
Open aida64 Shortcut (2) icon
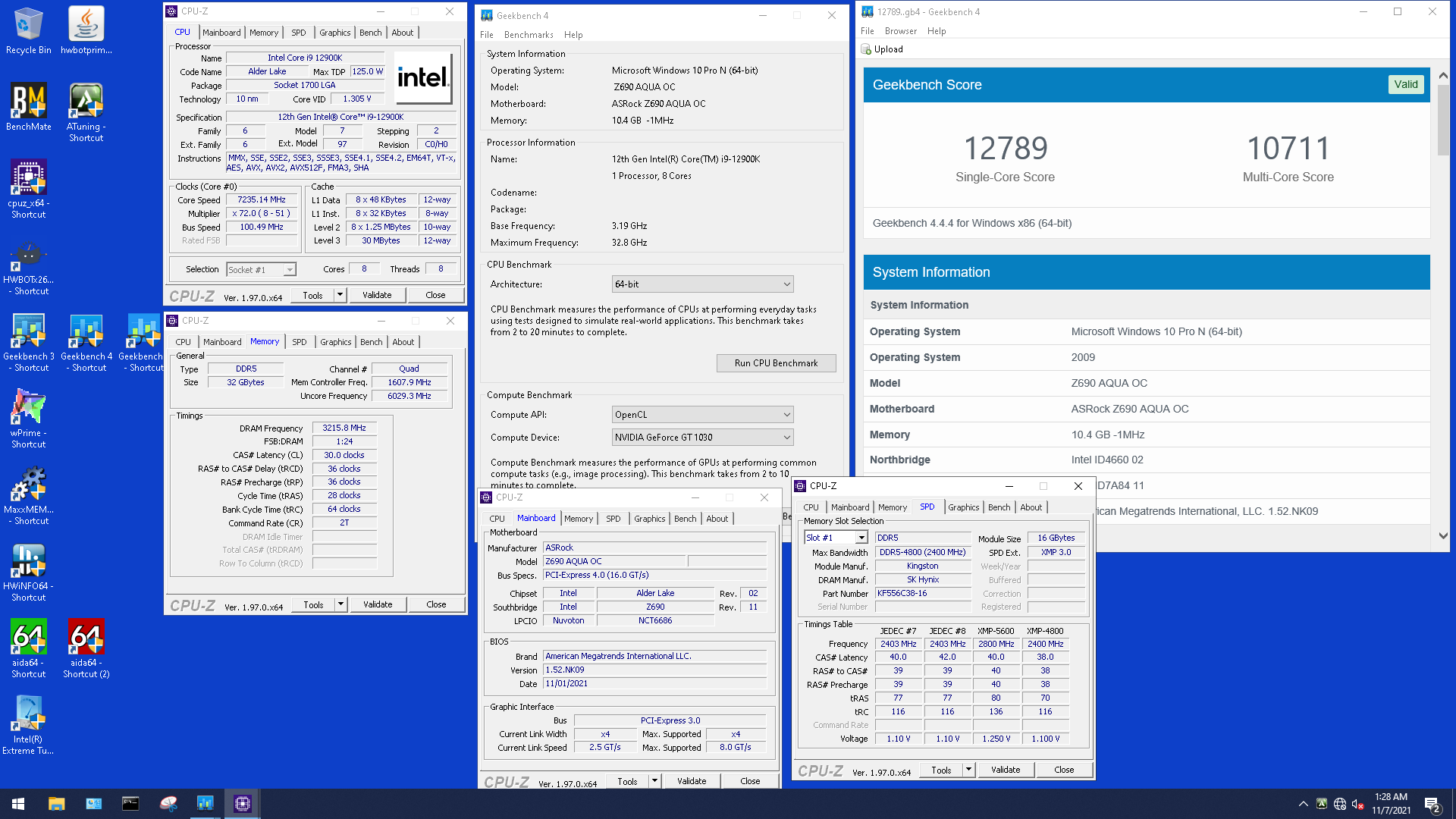[86, 648]
